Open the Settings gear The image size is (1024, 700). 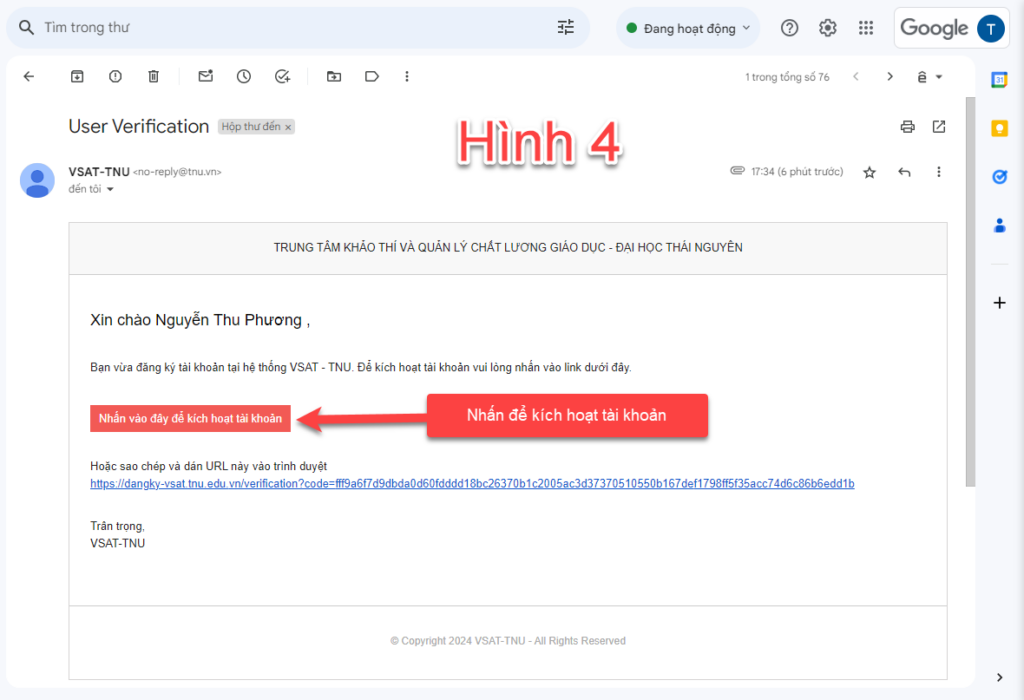point(827,28)
